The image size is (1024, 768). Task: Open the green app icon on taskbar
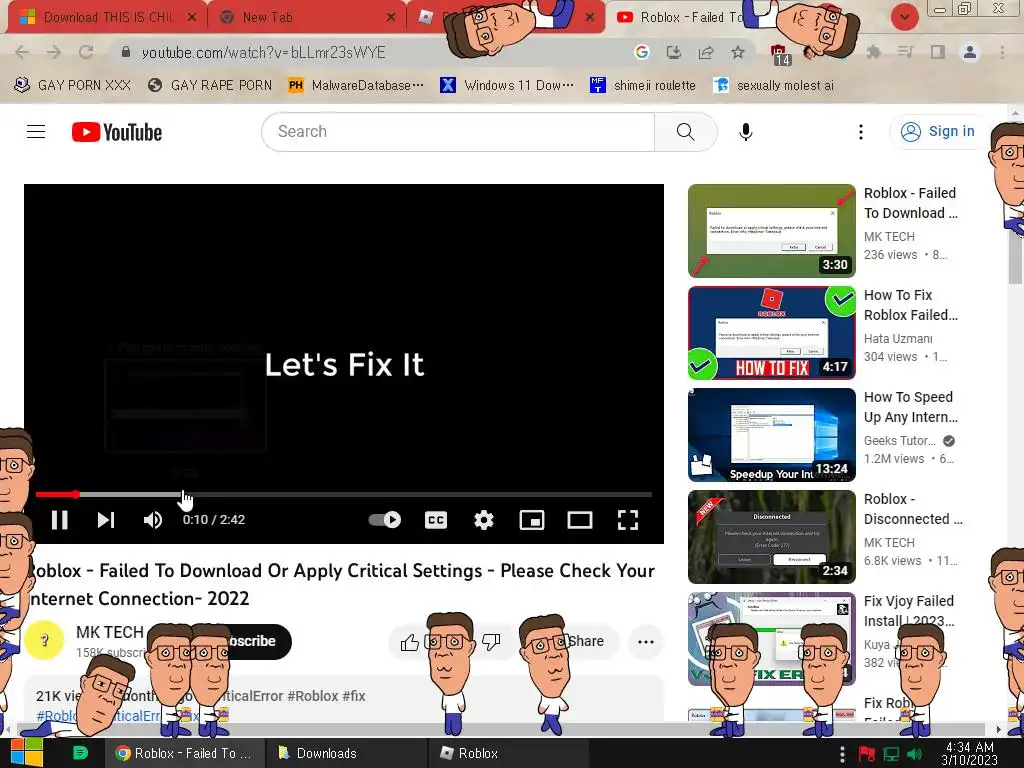pos(80,753)
